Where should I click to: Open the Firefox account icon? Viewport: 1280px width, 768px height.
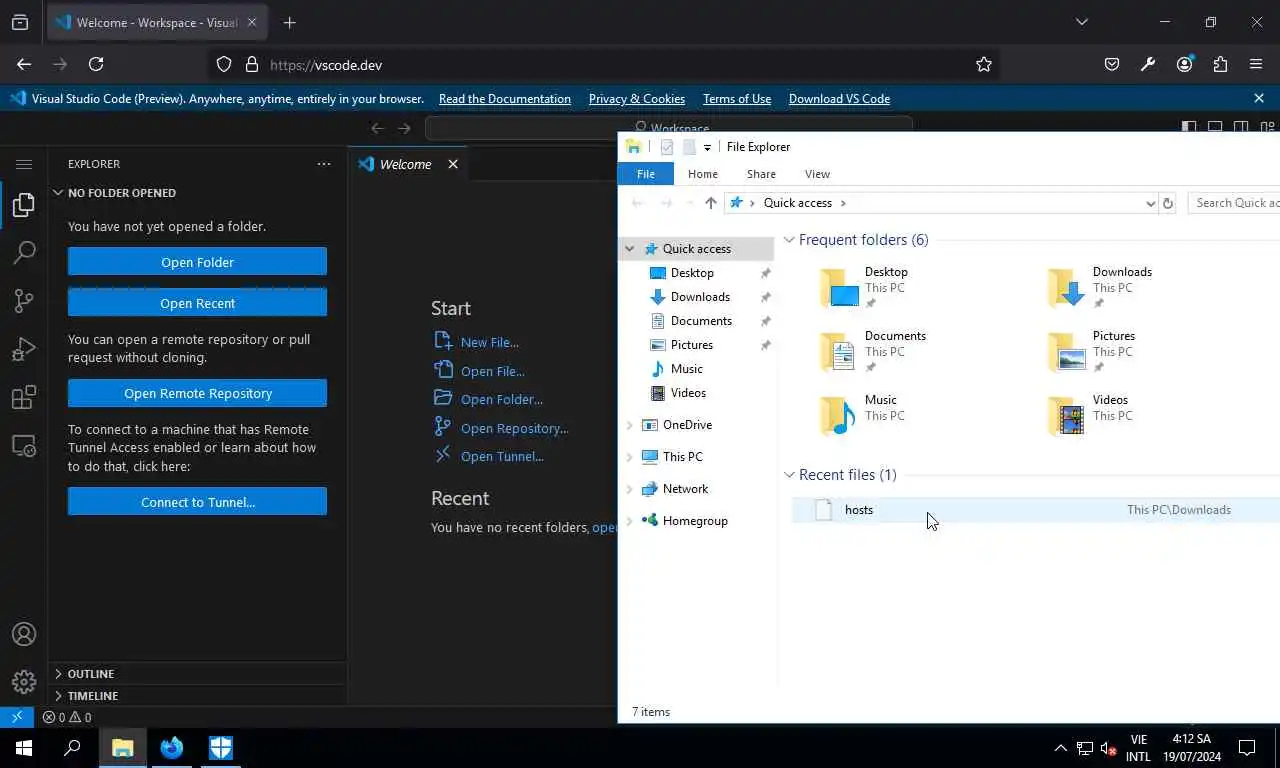(x=1184, y=64)
